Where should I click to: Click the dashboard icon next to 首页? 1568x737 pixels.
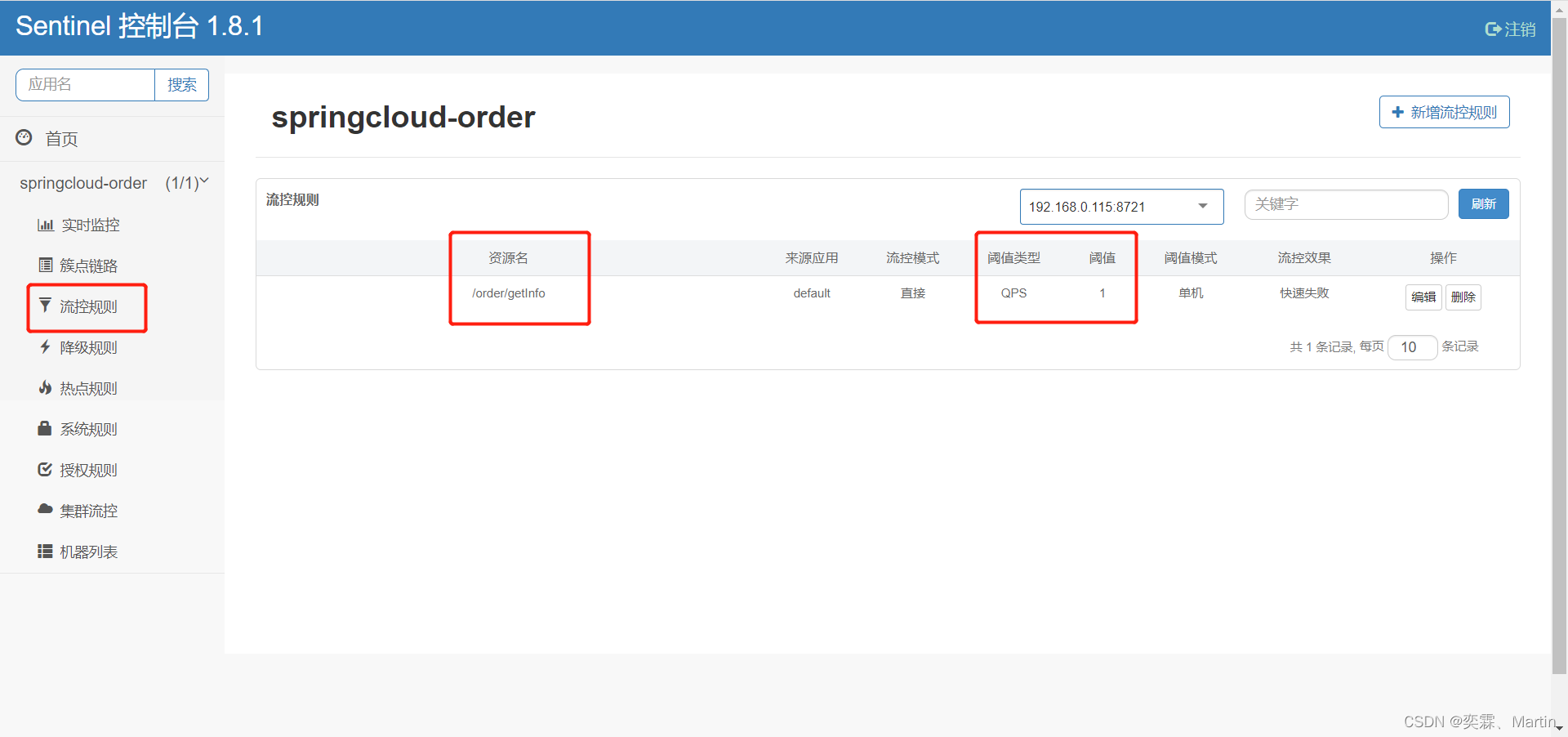[24, 137]
